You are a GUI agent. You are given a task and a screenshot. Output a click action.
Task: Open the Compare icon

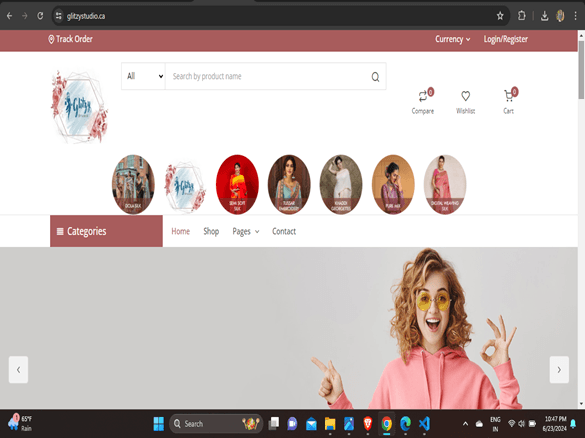tap(423, 96)
